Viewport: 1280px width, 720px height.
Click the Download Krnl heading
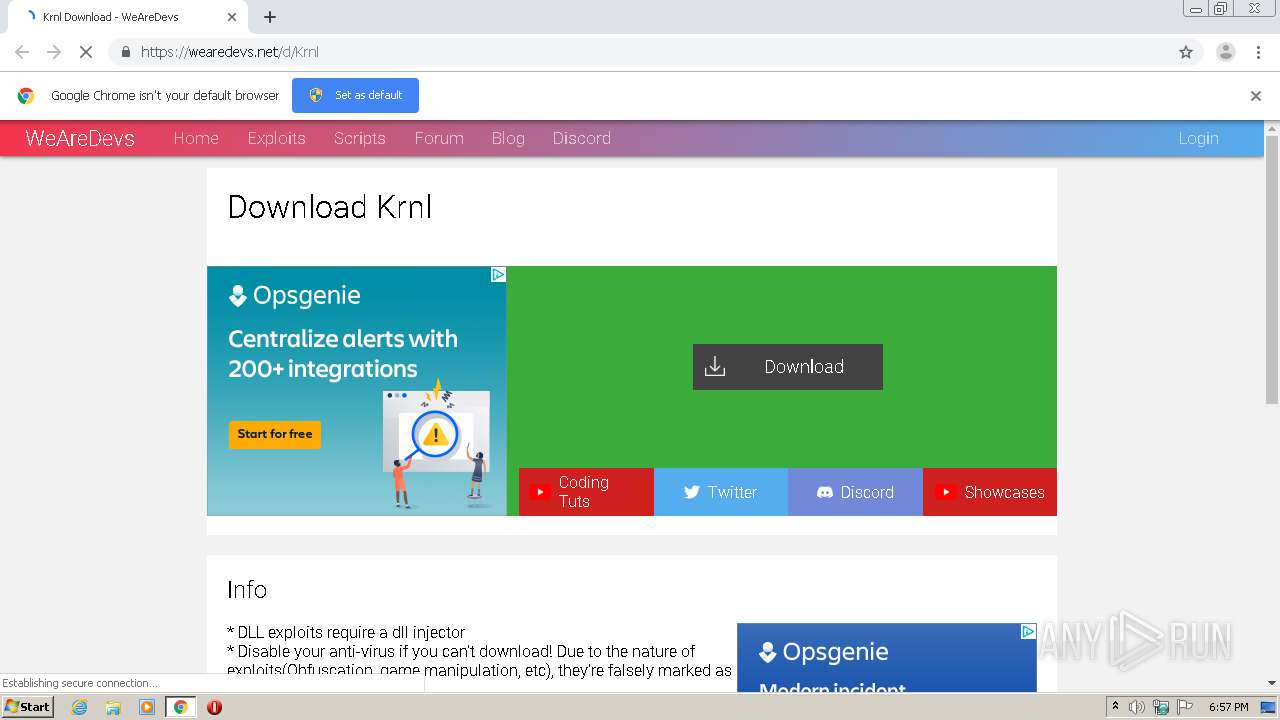pos(330,207)
